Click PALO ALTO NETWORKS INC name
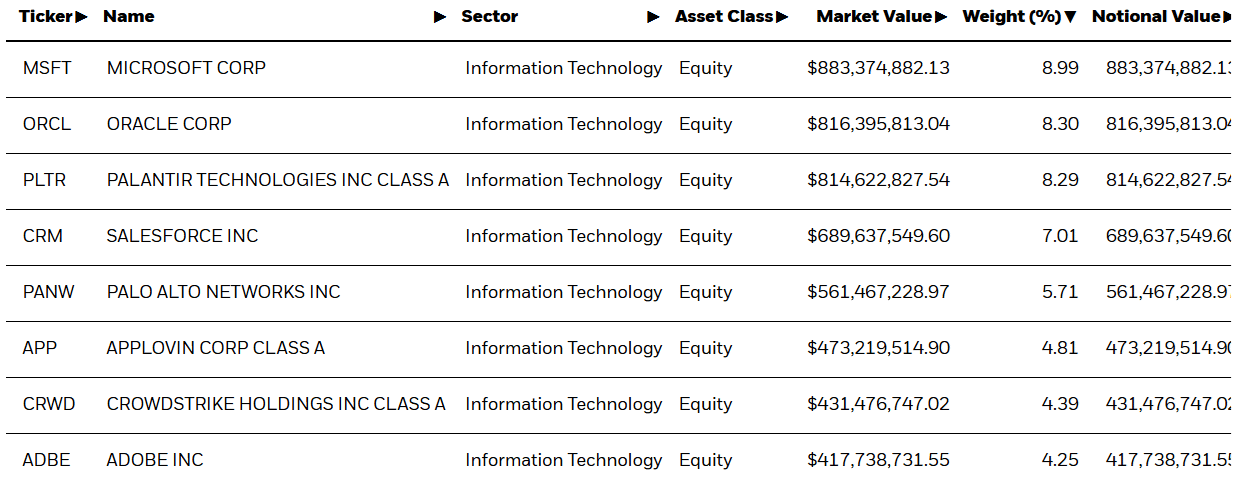The image size is (1236, 483). tap(223, 292)
